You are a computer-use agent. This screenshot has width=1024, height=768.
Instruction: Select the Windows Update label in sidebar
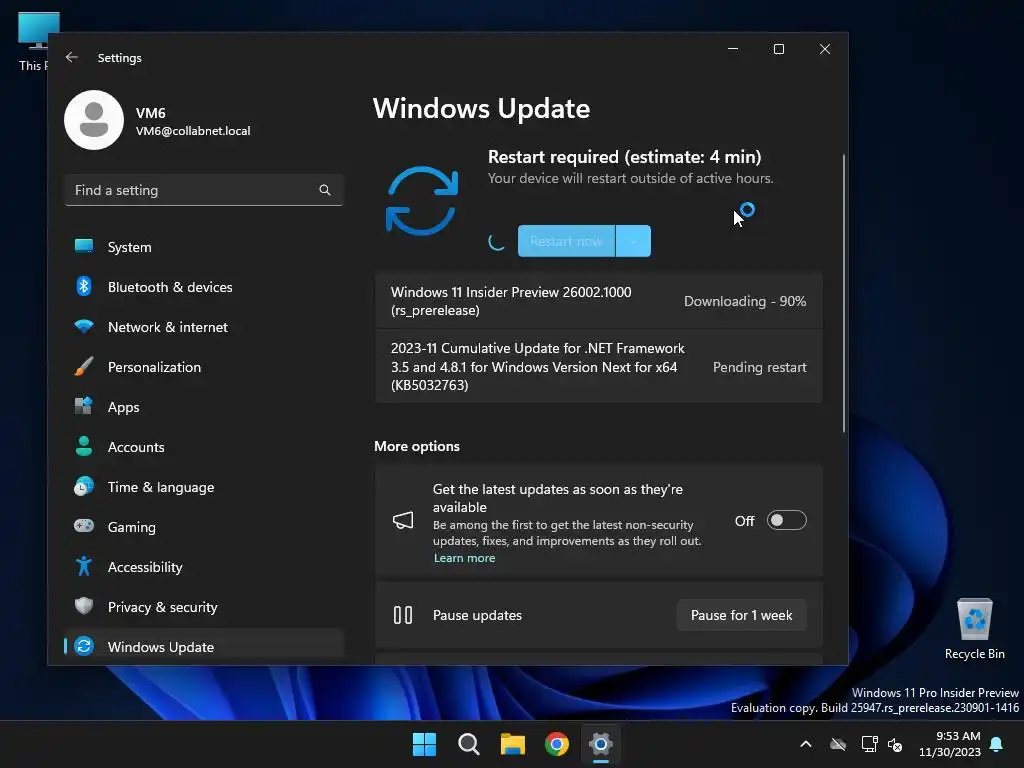[x=161, y=647]
